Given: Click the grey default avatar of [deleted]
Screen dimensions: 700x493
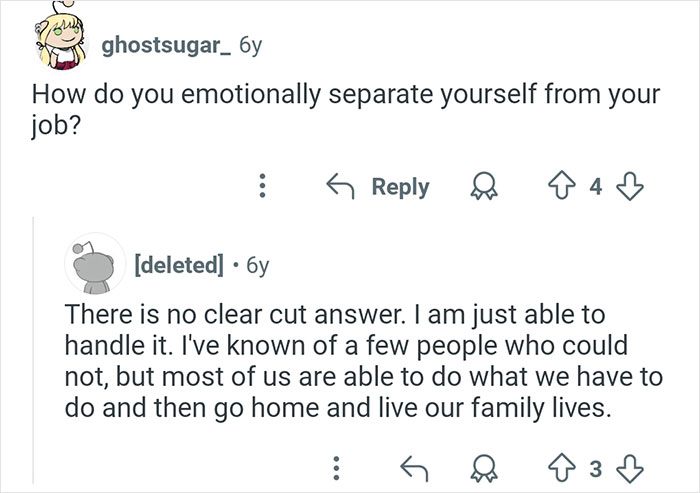Looking at the screenshot, I should pos(92,267).
